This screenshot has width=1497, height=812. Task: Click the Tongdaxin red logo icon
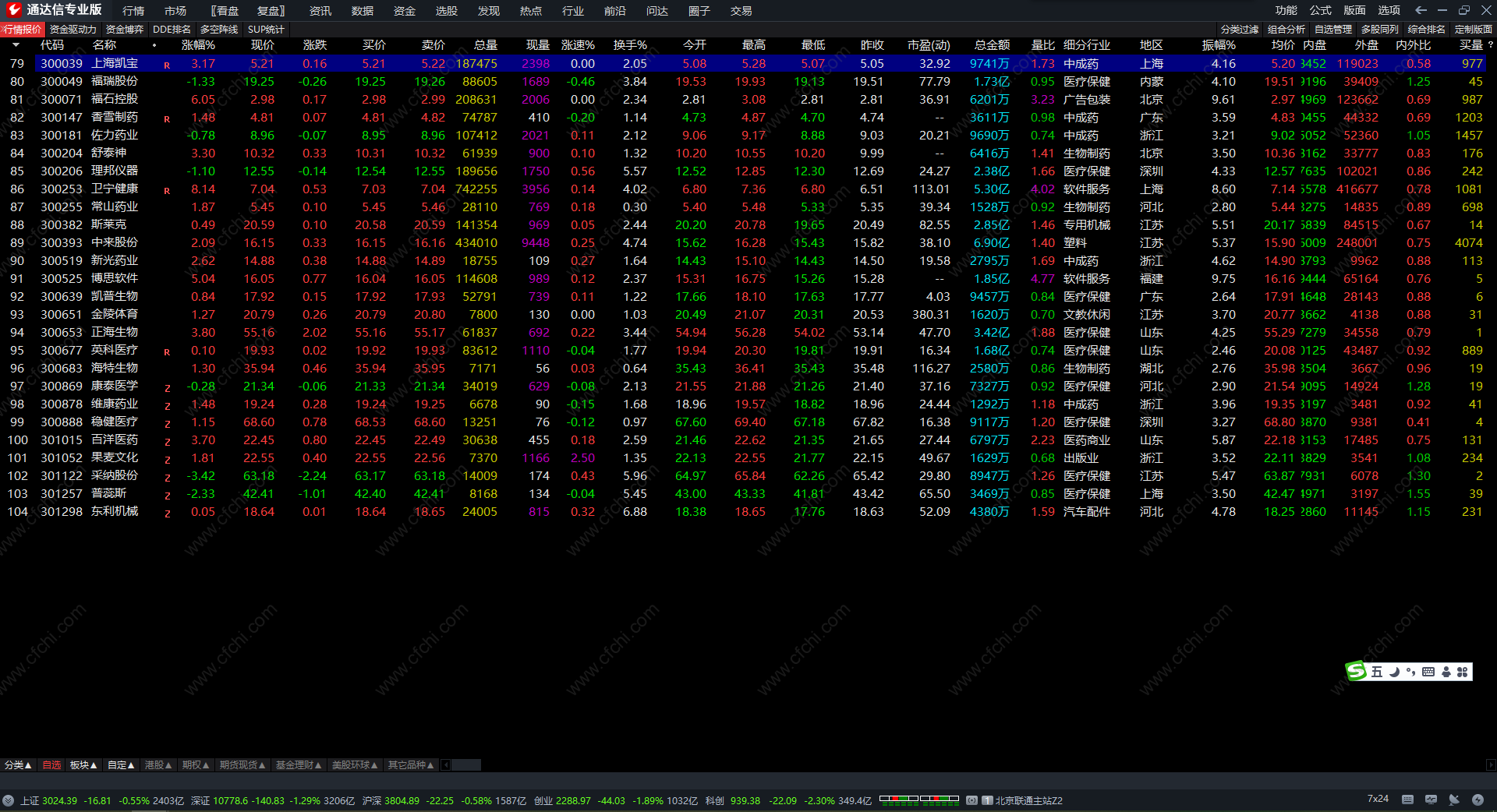point(14,10)
